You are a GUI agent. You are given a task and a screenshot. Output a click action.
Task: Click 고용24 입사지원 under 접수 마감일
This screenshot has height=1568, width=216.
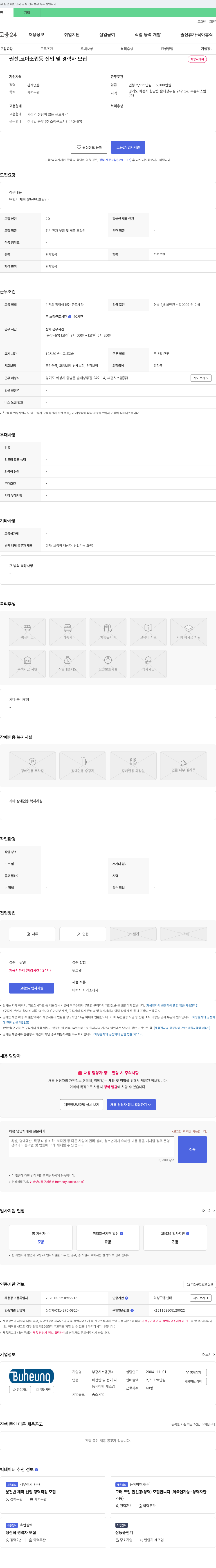[x=32, y=988]
